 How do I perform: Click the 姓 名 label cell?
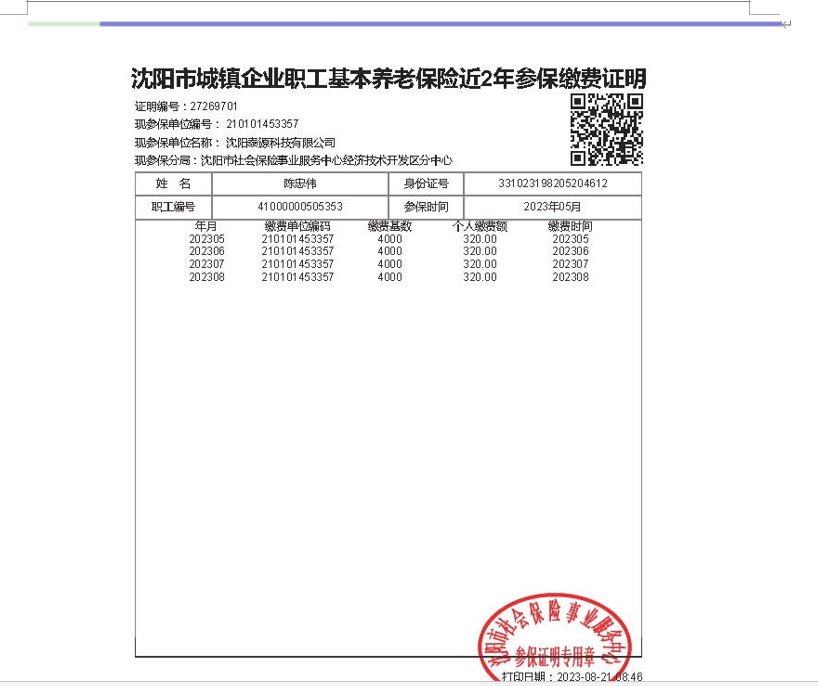pyautogui.click(x=173, y=184)
